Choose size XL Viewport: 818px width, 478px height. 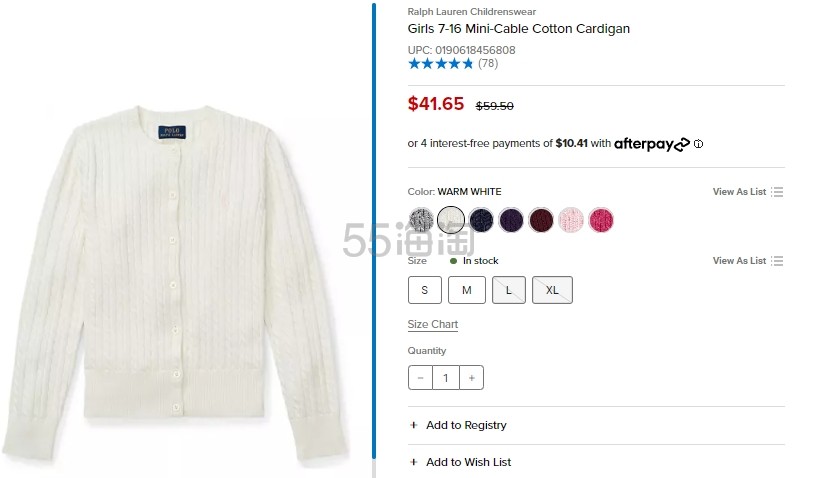click(552, 290)
